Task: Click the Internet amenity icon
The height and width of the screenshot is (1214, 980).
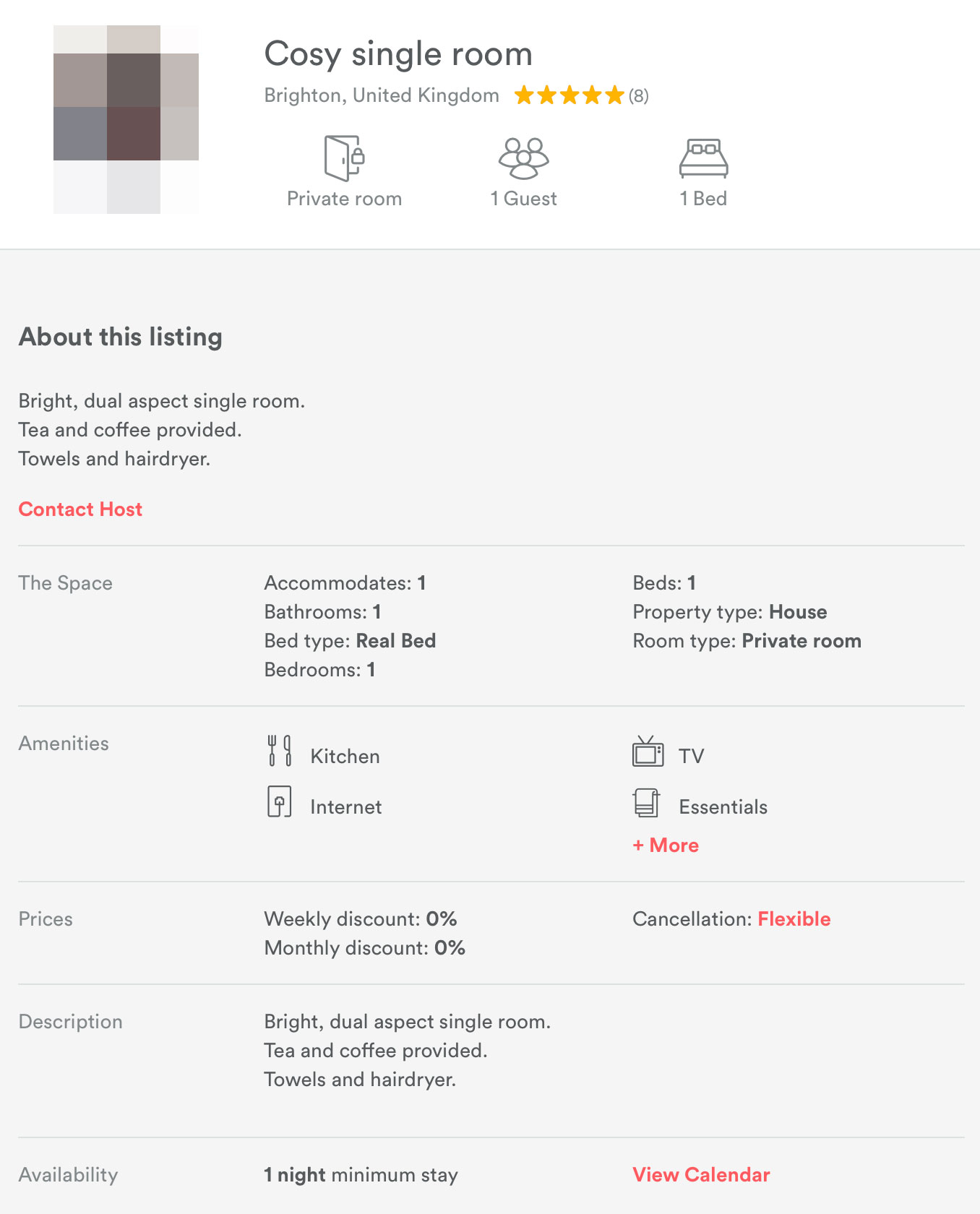Action: pos(280,801)
